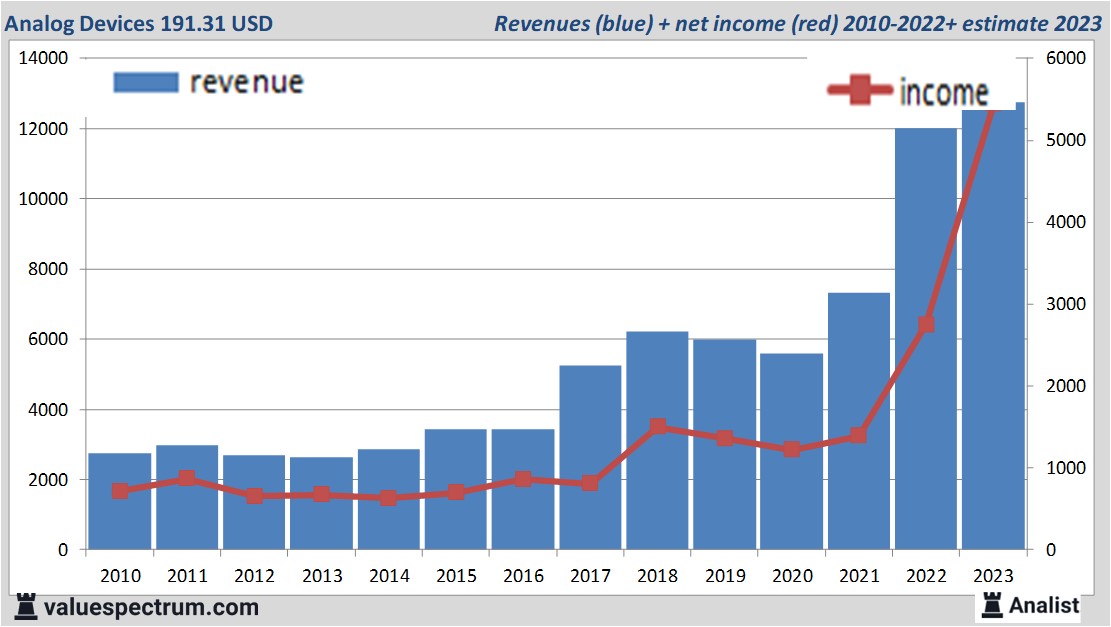Click the 2016 income data marker
Viewport: 1111px width, 627px height.
523,479
